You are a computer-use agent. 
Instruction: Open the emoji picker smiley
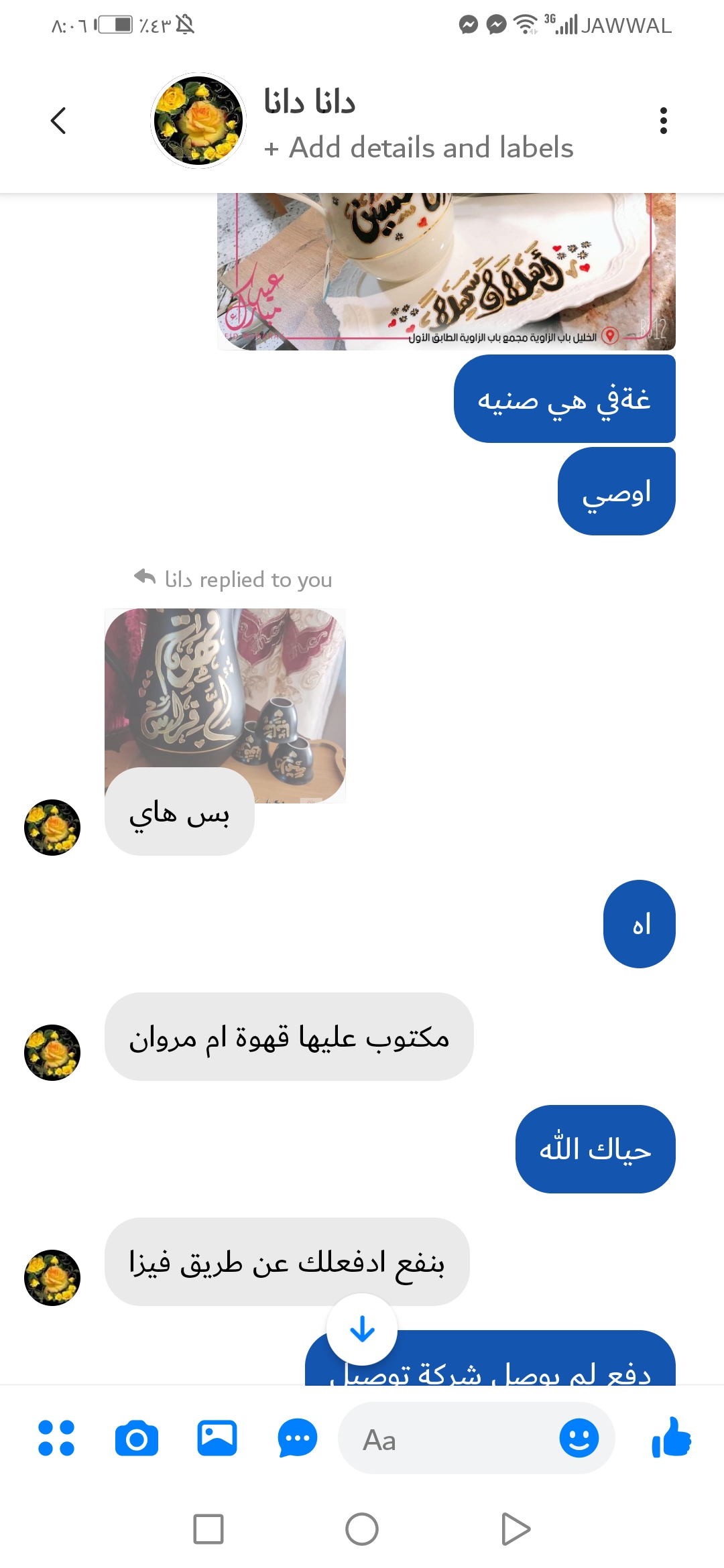click(x=579, y=1438)
